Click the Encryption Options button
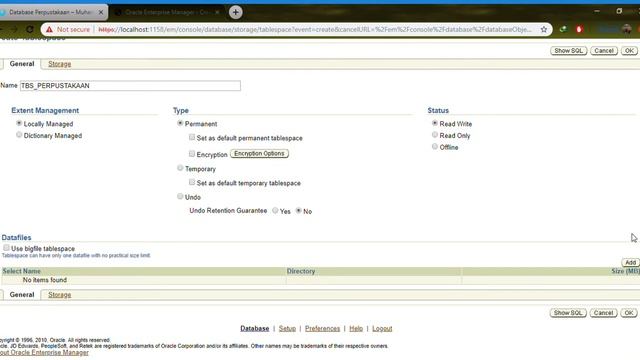640x360 pixels. coord(260,153)
